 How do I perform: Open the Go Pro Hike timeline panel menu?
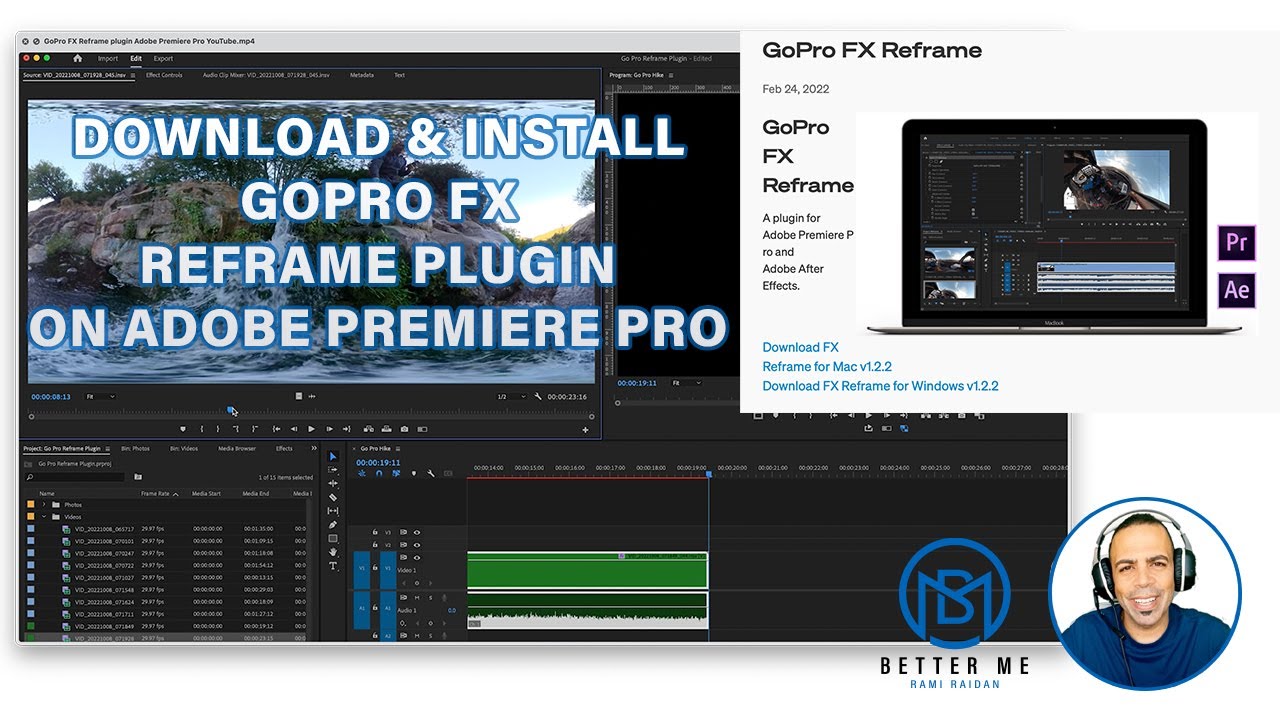[398, 449]
